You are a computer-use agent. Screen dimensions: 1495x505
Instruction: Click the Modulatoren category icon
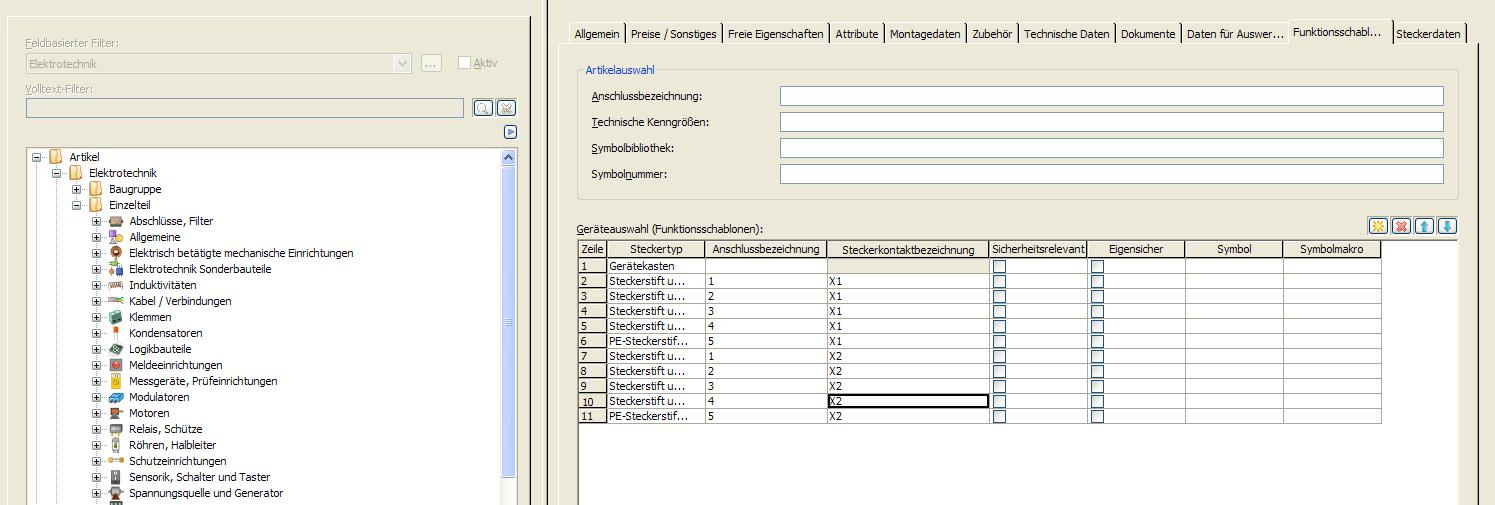[116, 397]
